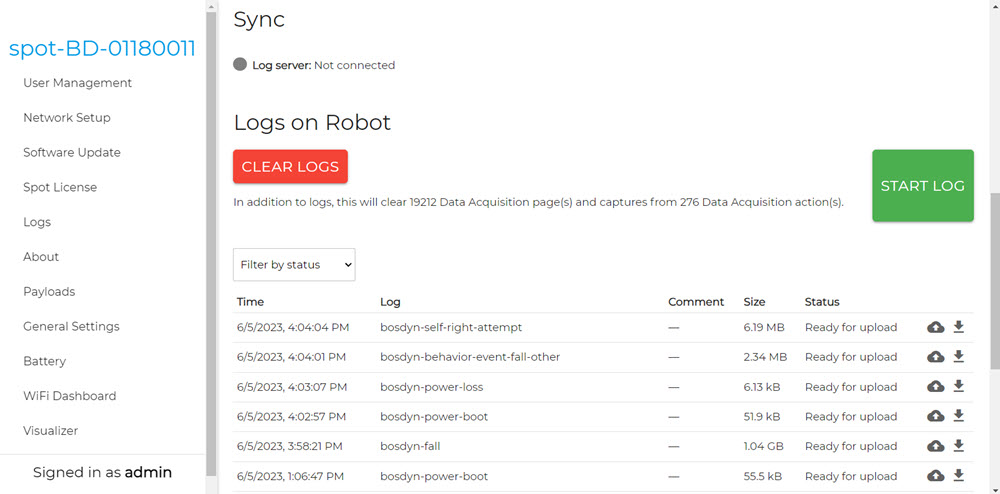Select Battery from the sidebar menu

point(44,361)
